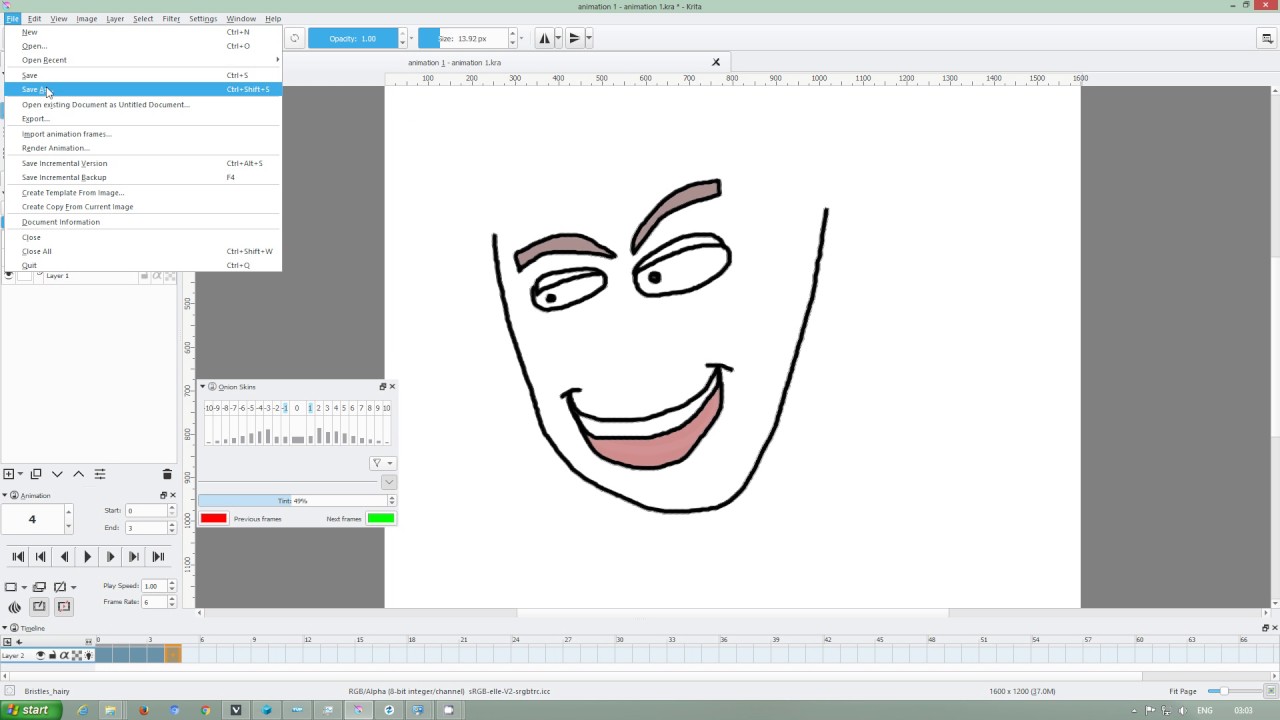Toggle Layer 2 visibility eye in timeline
1280x720 pixels.
[x=41, y=656]
